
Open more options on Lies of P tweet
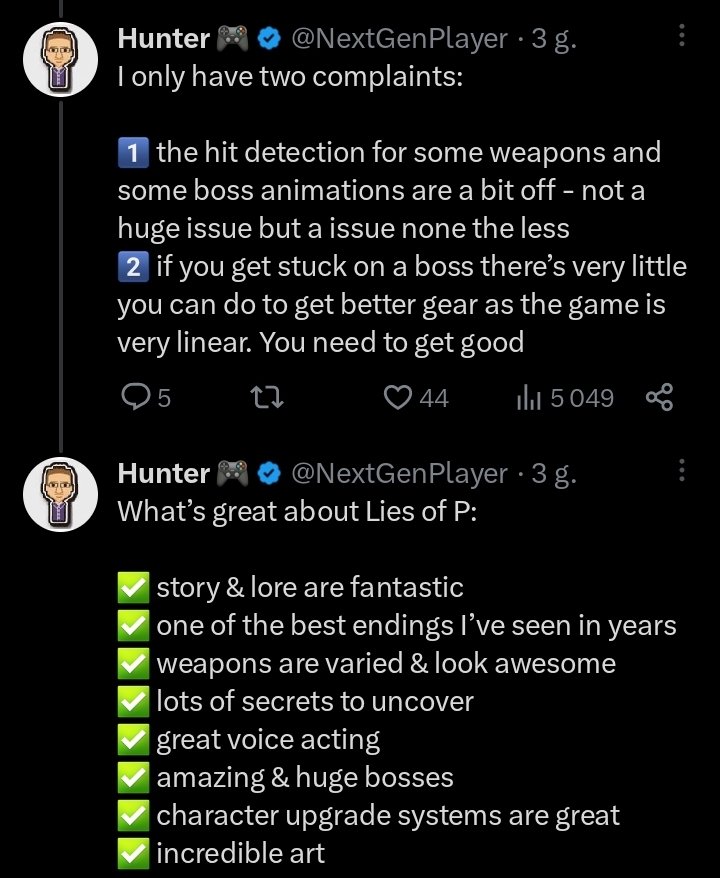click(682, 472)
